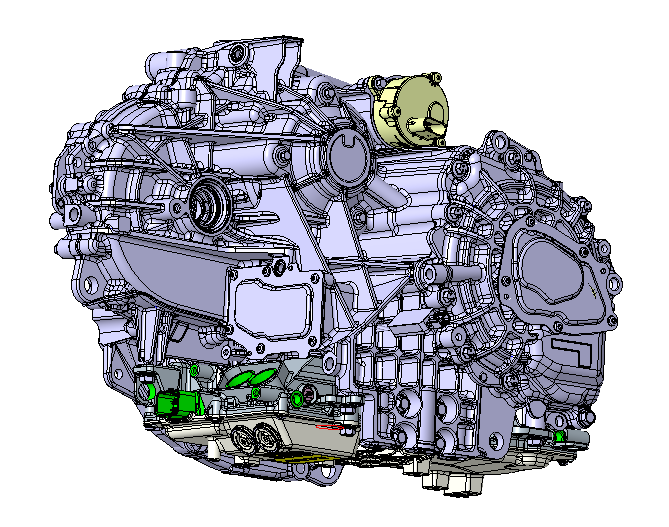Select the rectangular cover plate on front
Screen dimensions: 669x527
pos(273,309)
